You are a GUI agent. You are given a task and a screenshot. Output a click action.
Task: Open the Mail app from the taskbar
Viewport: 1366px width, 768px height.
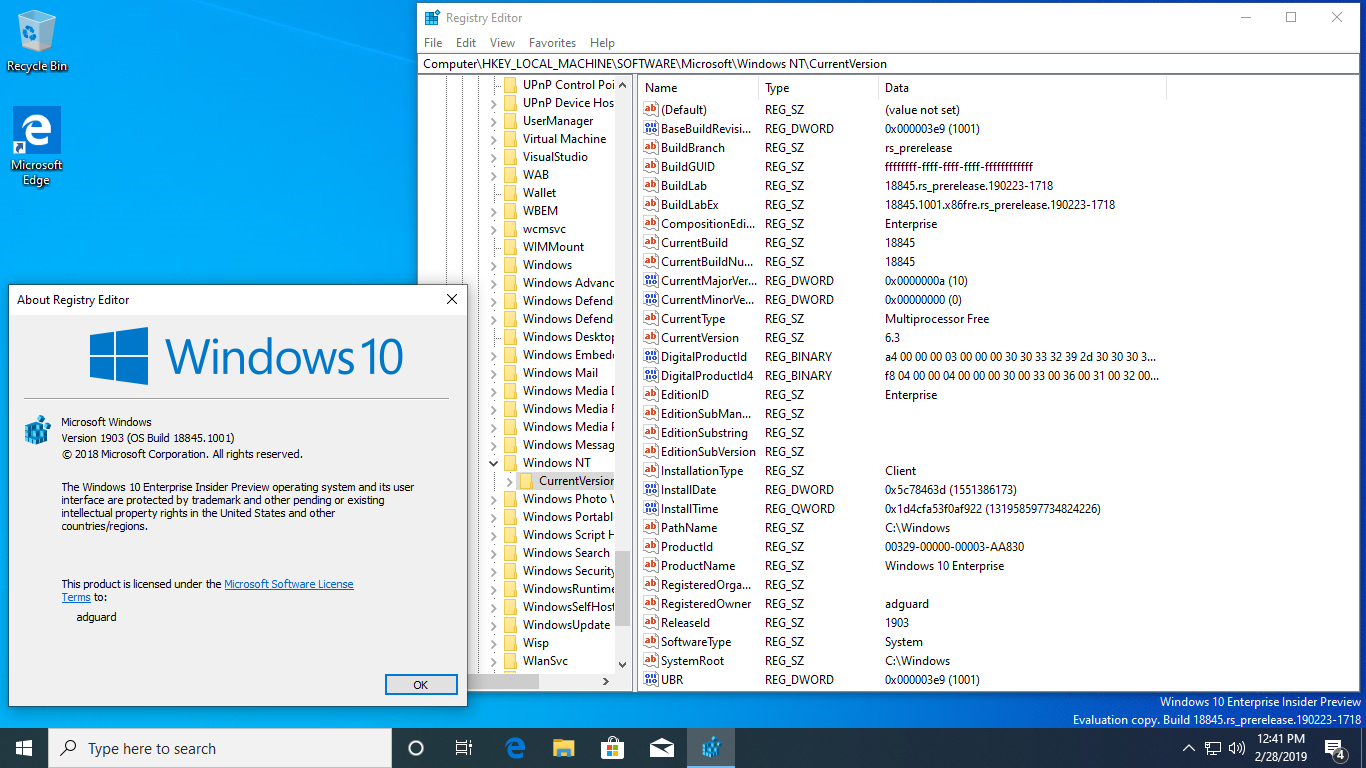pyautogui.click(x=661, y=748)
